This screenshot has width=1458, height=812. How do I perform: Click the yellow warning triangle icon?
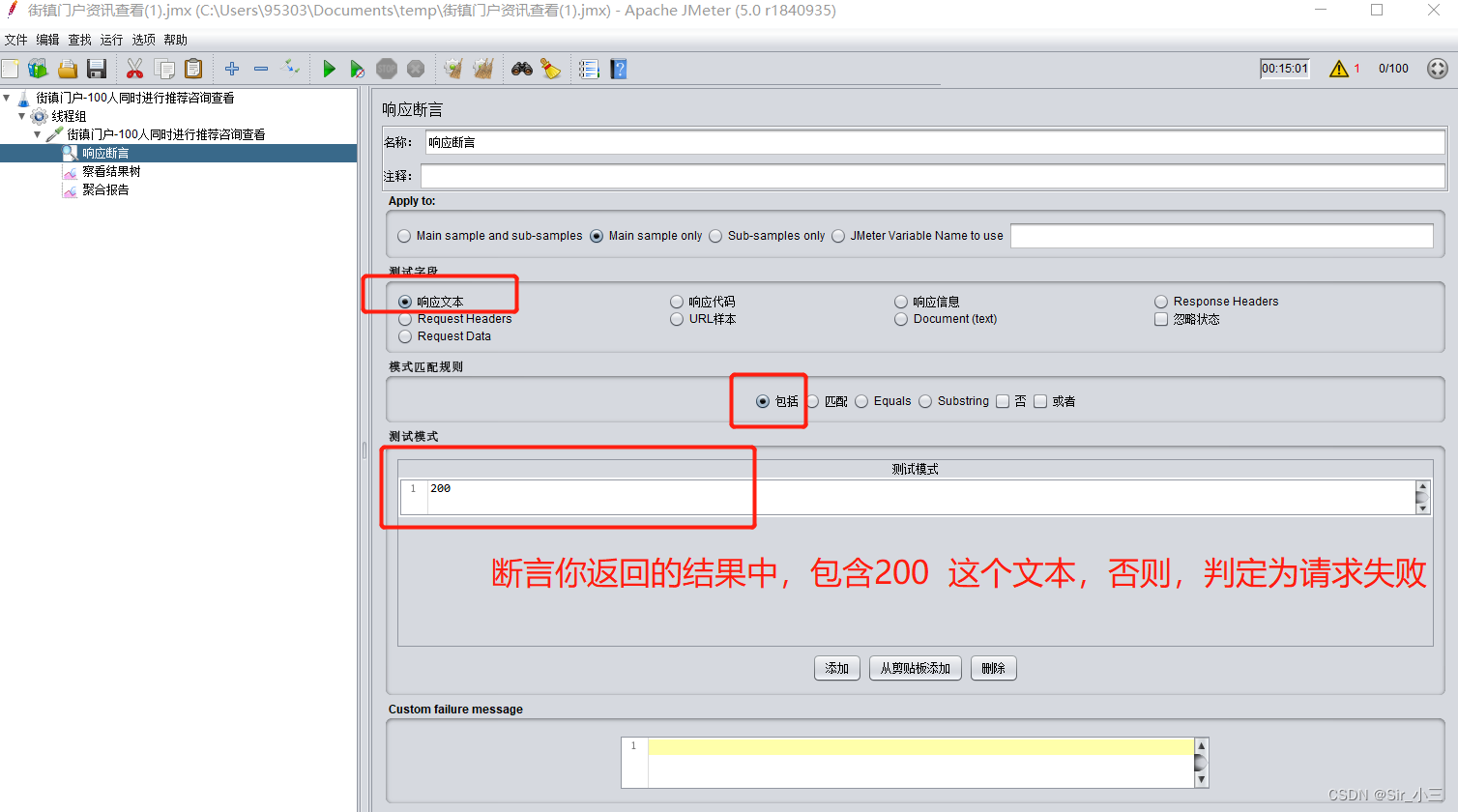(x=1339, y=69)
